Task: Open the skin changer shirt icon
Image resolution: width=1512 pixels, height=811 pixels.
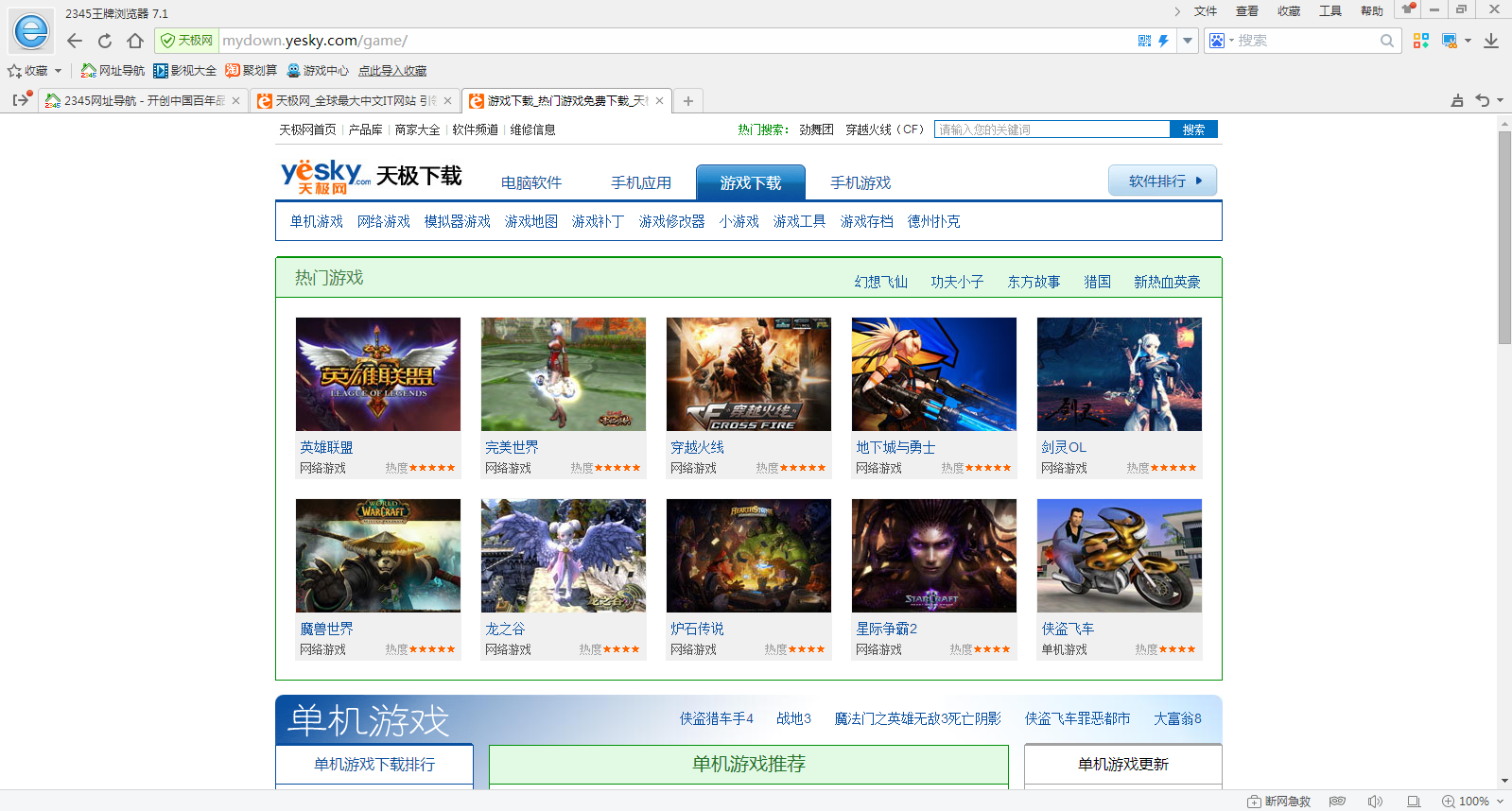Action: [1408, 9]
